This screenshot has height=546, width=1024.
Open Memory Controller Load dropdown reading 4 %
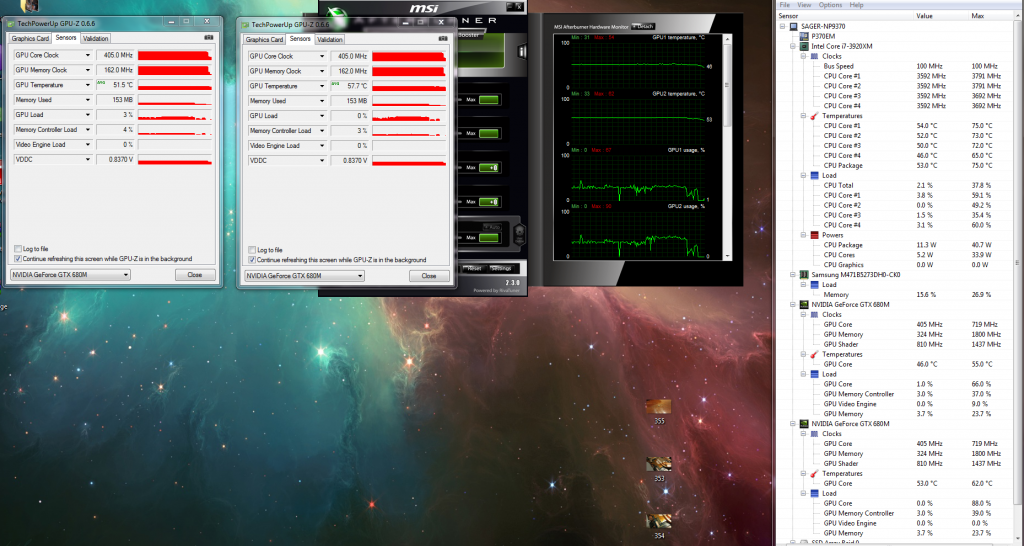[88, 130]
